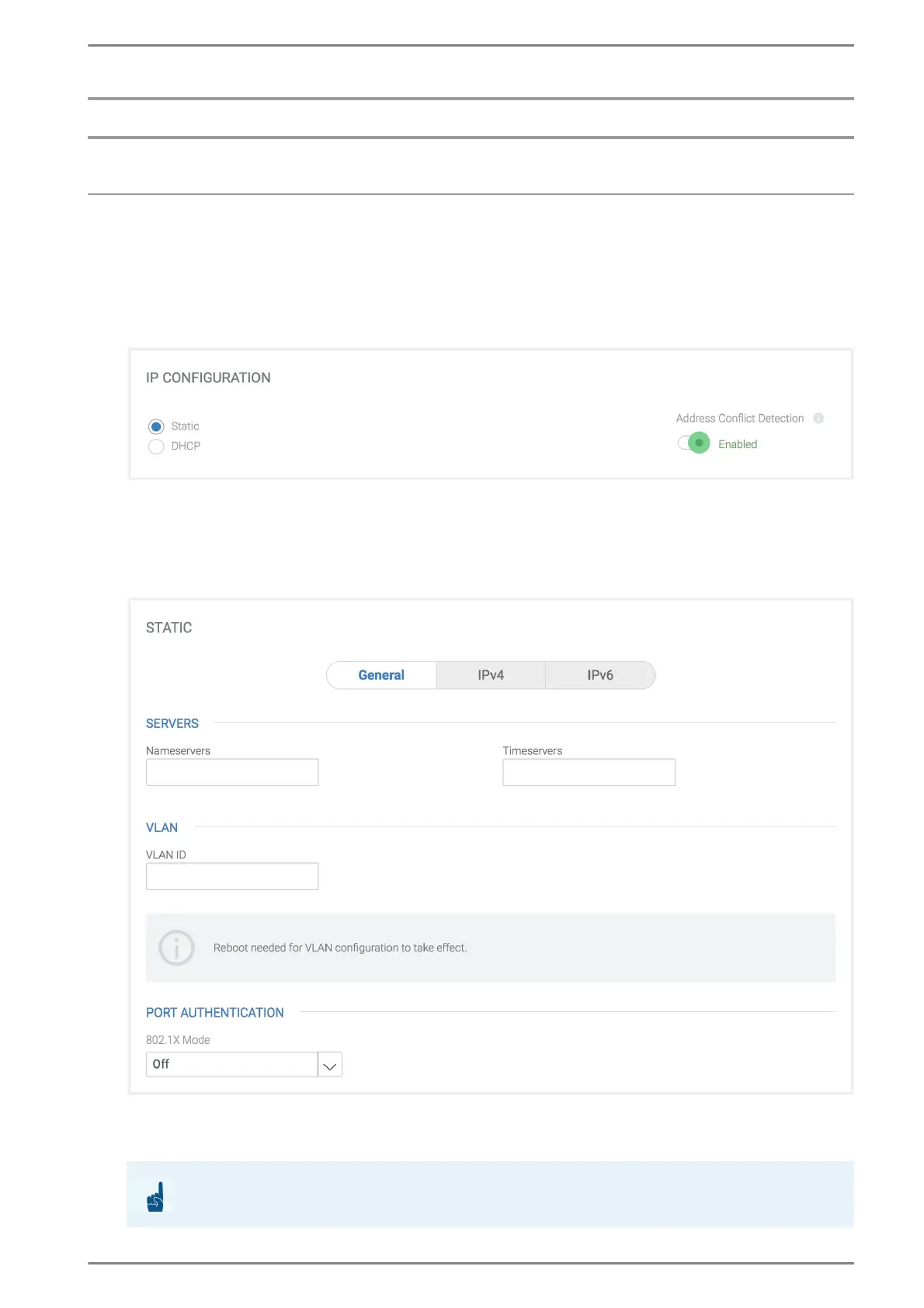Click the SERVERS section heading

(x=172, y=724)
